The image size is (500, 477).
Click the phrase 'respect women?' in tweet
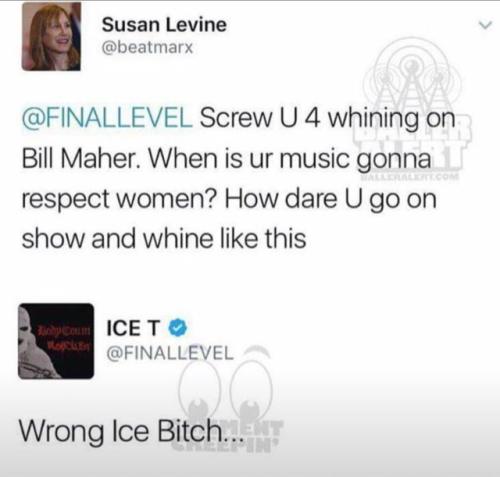(x=121, y=200)
